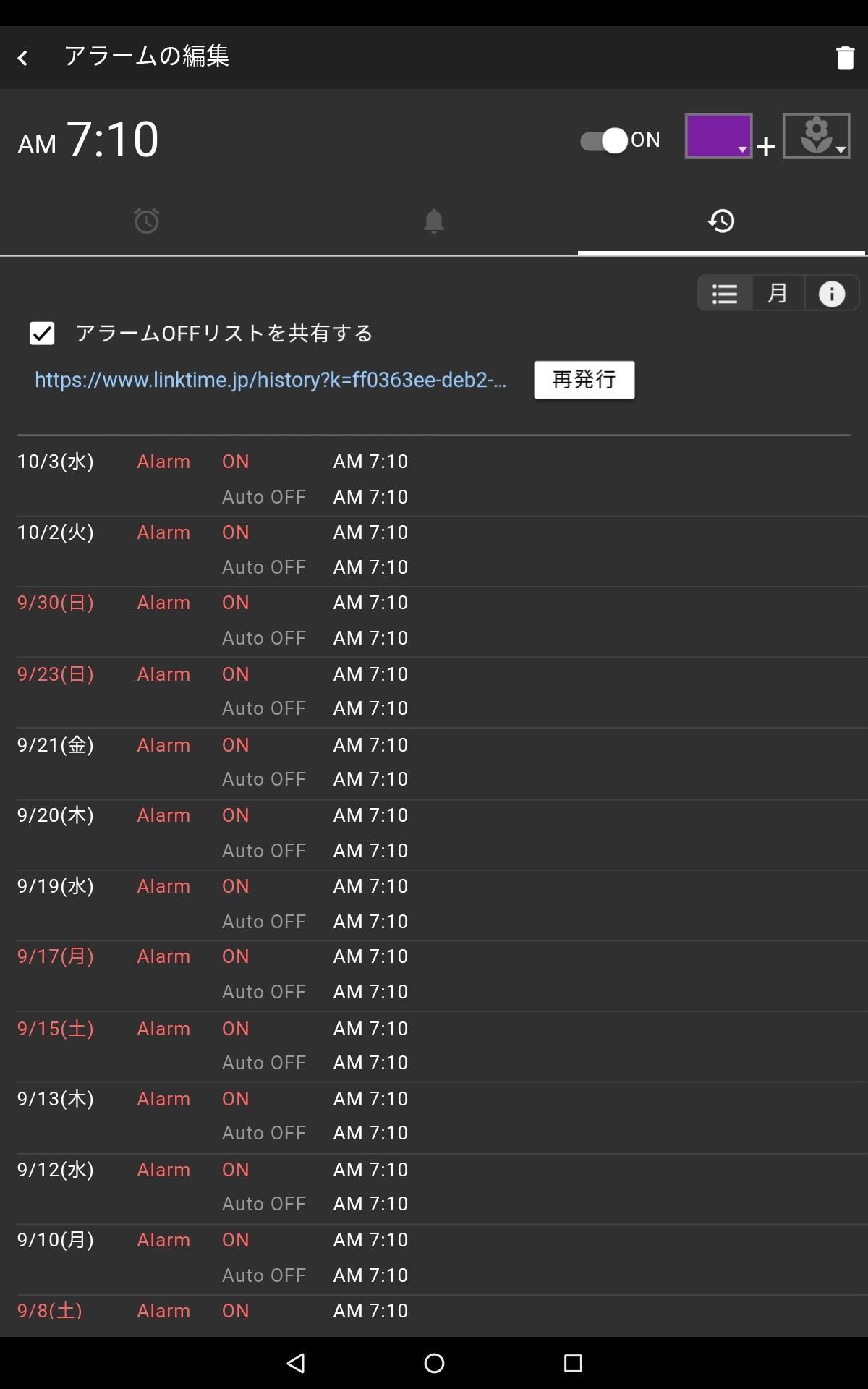Toggle the alarm ON switch
The height and width of the screenshot is (1389, 868).
click(x=604, y=140)
